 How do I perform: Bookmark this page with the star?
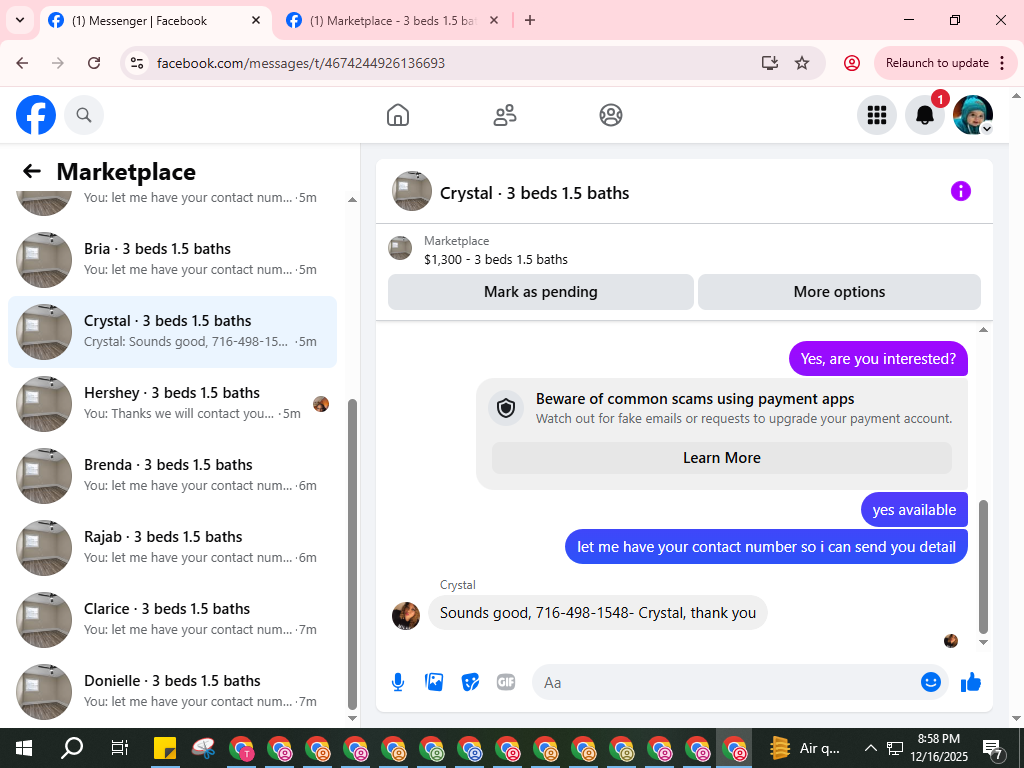coord(802,63)
